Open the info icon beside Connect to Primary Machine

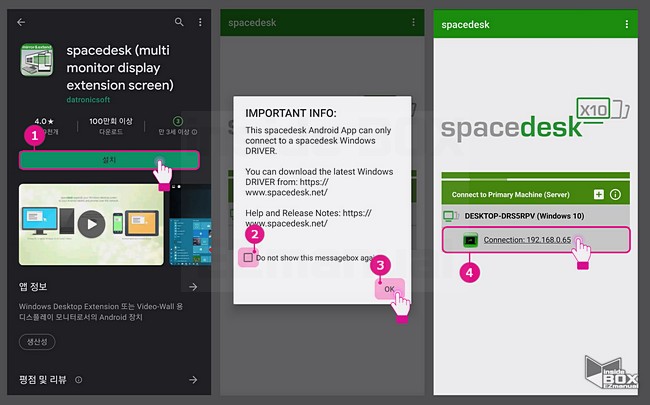(x=616, y=194)
